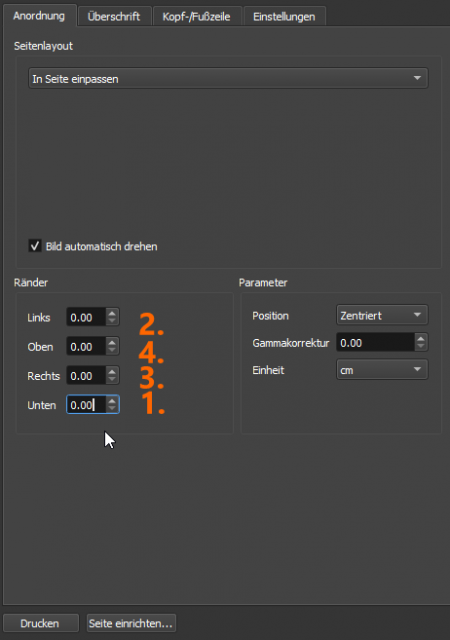Increase the Oben margin with up arrow
The image size is (450, 640).
(112, 342)
